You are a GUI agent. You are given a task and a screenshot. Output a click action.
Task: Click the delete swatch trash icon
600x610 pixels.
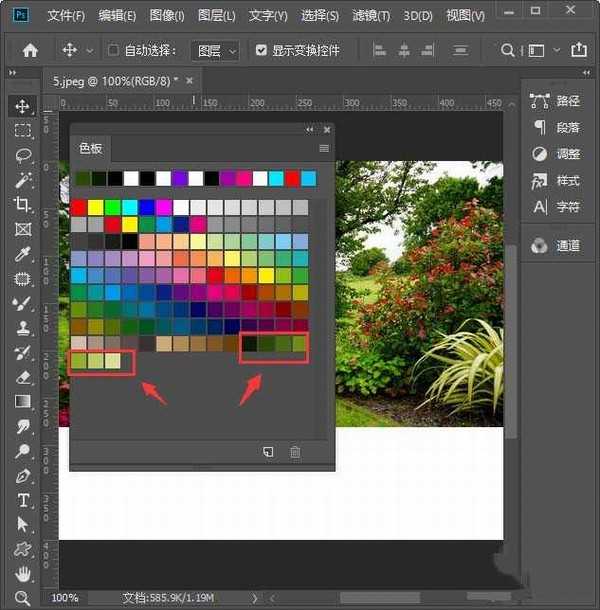click(x=295, y=452)
